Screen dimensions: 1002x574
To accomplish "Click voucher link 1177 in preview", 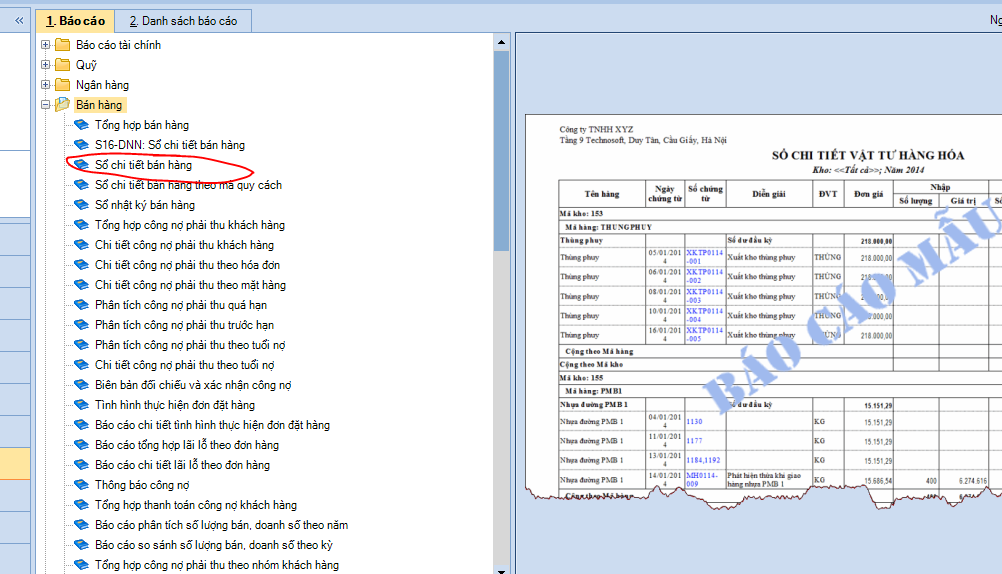I will pyautogui.click(x=694, y=441).
